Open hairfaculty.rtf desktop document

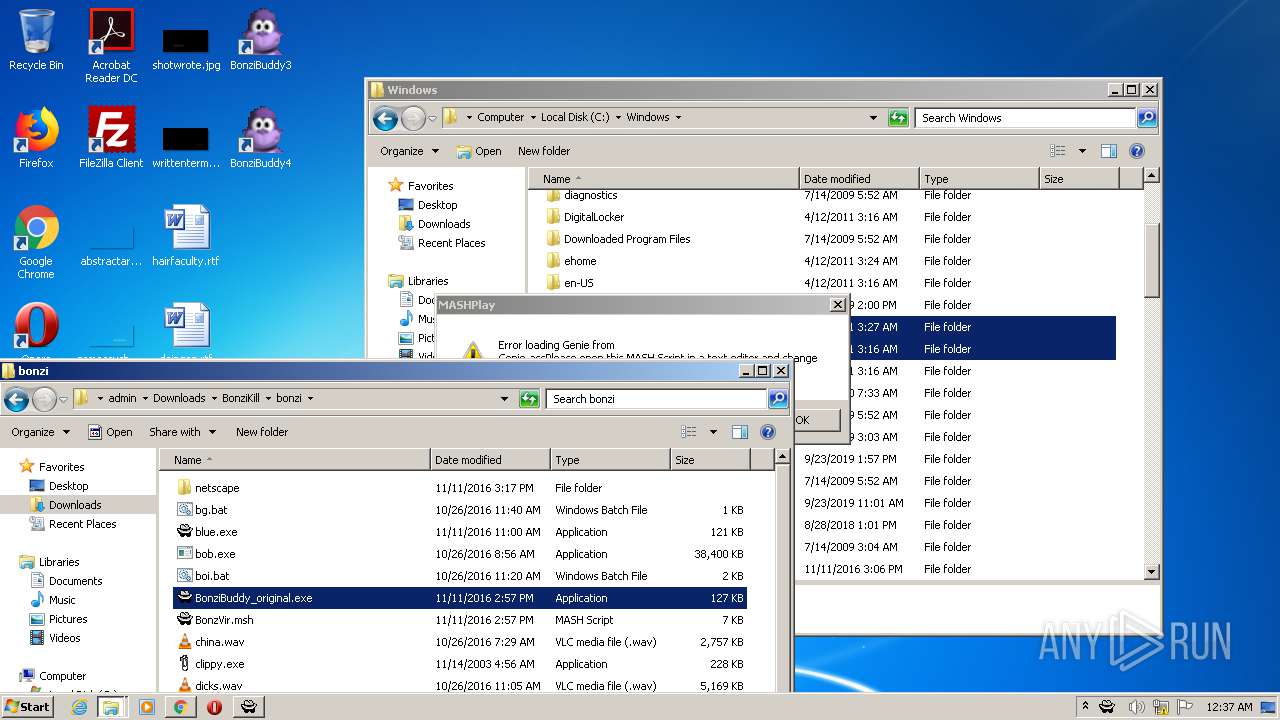tap(186, 236)
